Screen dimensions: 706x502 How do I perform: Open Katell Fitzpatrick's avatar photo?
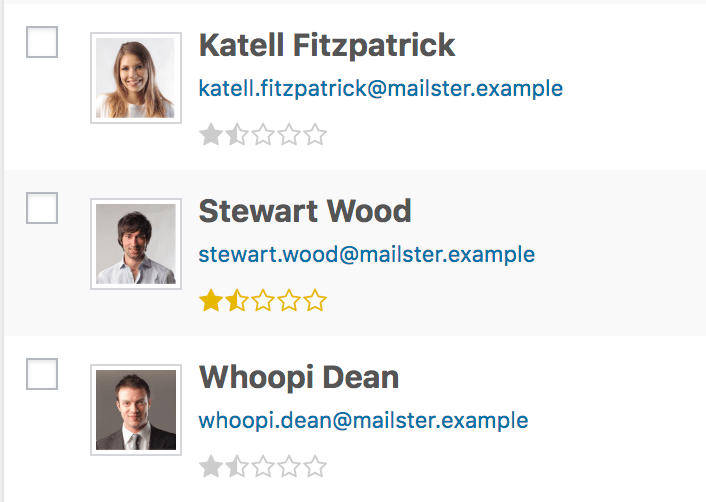point(136,78)
